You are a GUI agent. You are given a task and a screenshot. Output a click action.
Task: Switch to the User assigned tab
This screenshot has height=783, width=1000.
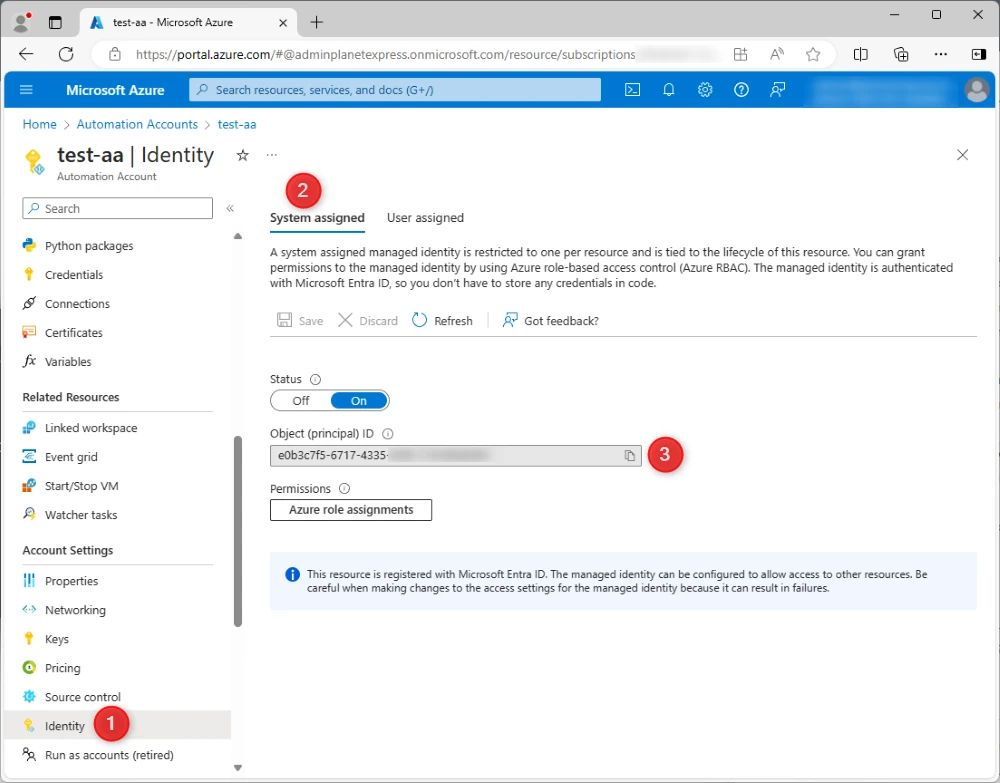425,218
